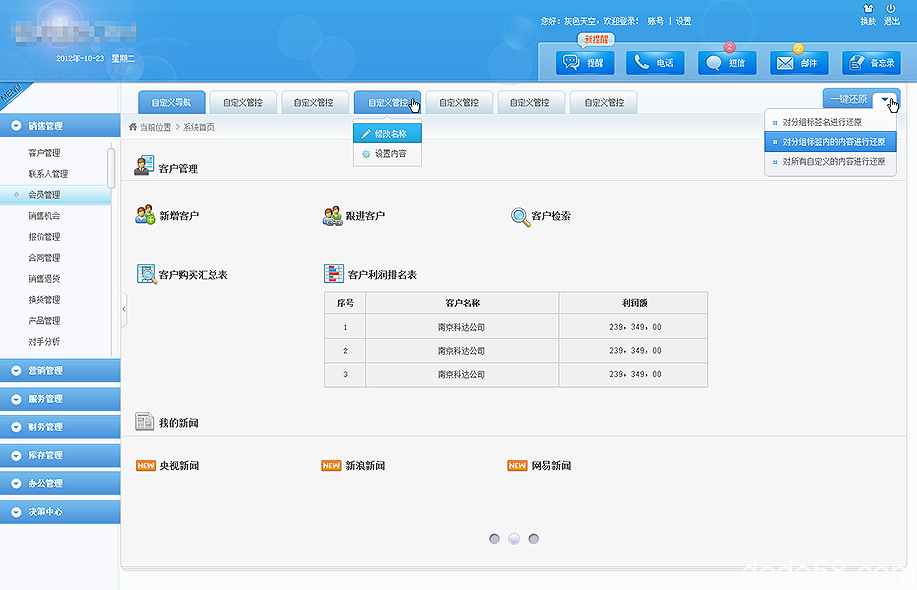This screenshot has height=590, width=917.
Task: Click the 退出 power logout icon
Action: click(x=891, y=10)
